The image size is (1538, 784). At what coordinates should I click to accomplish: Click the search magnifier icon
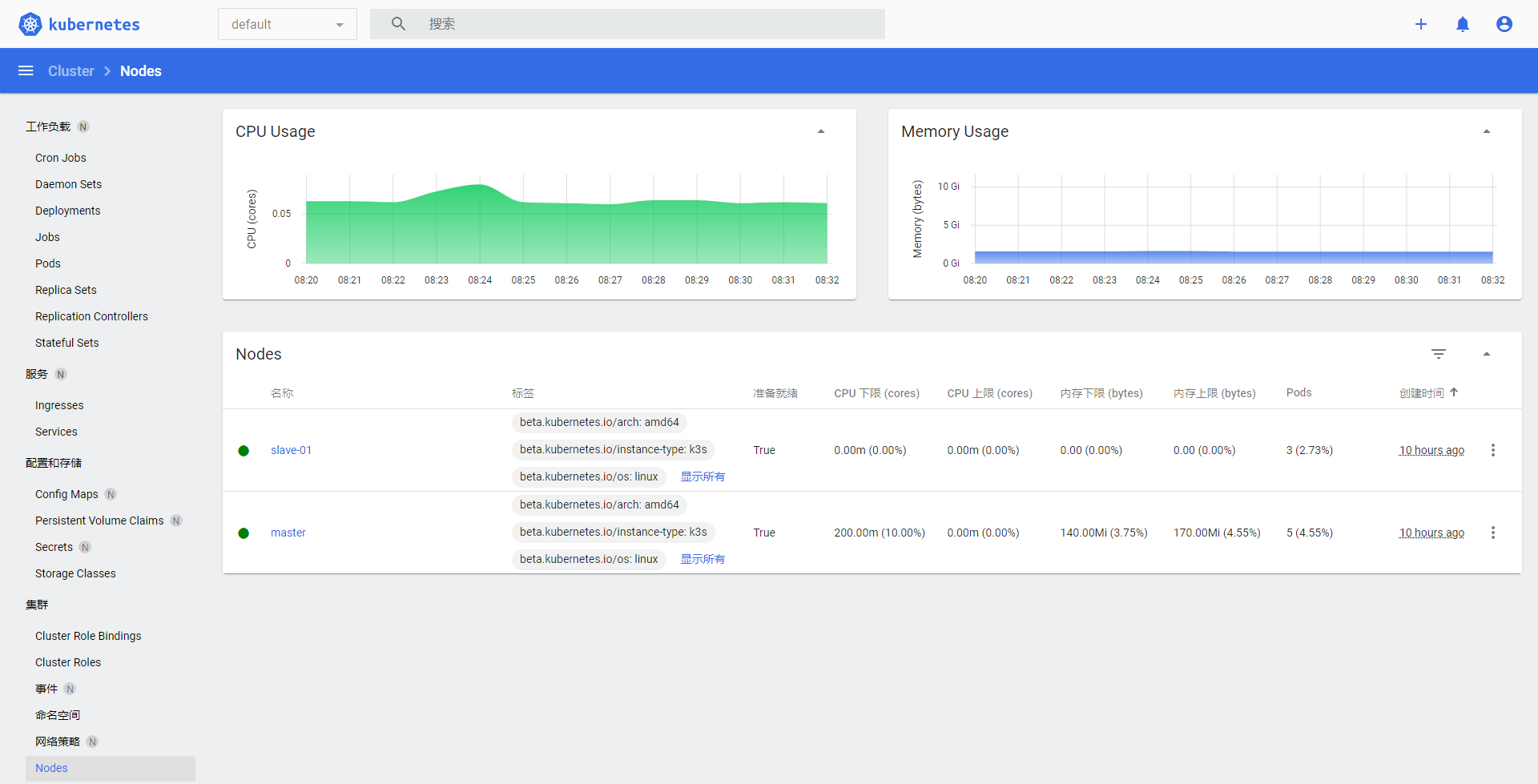(398, 24)
